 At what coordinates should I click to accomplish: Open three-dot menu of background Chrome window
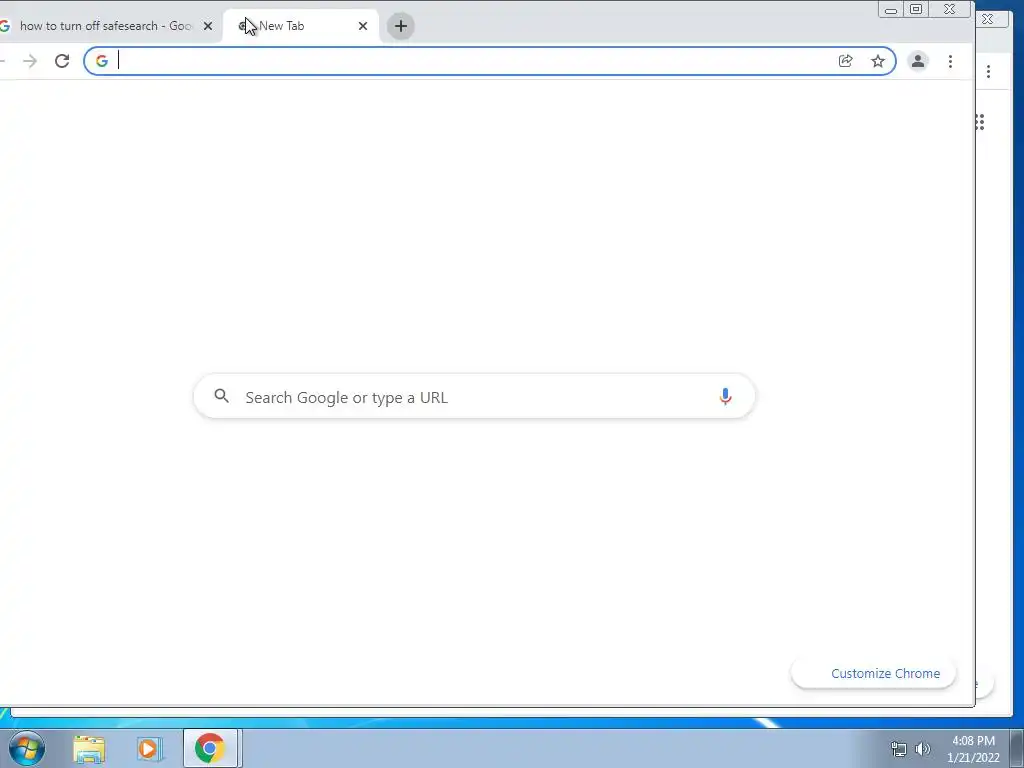[988, 72]
